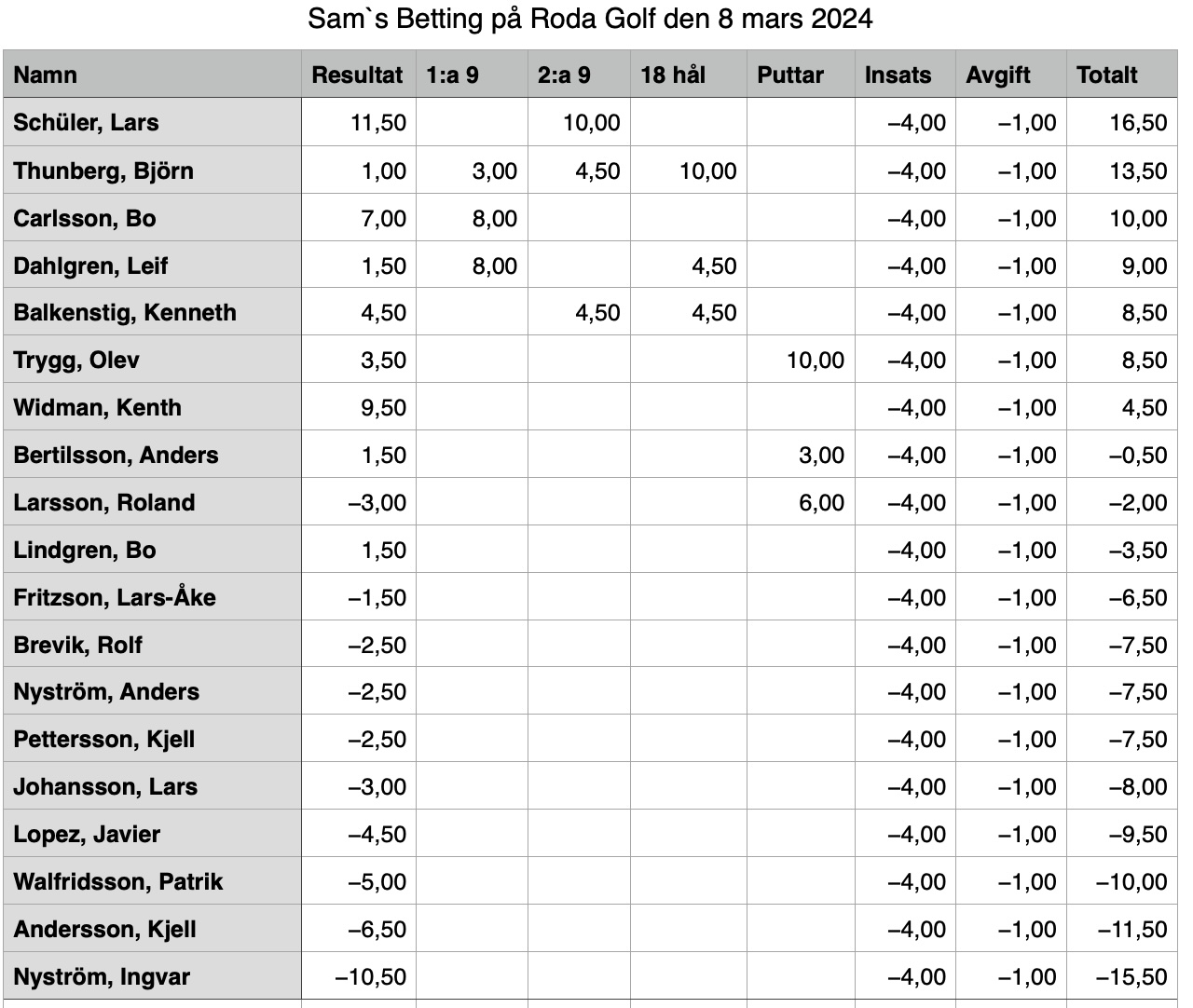Click the 2:a 9 column header
Screen dimensions: 1193x1008
tap(579, 75)
